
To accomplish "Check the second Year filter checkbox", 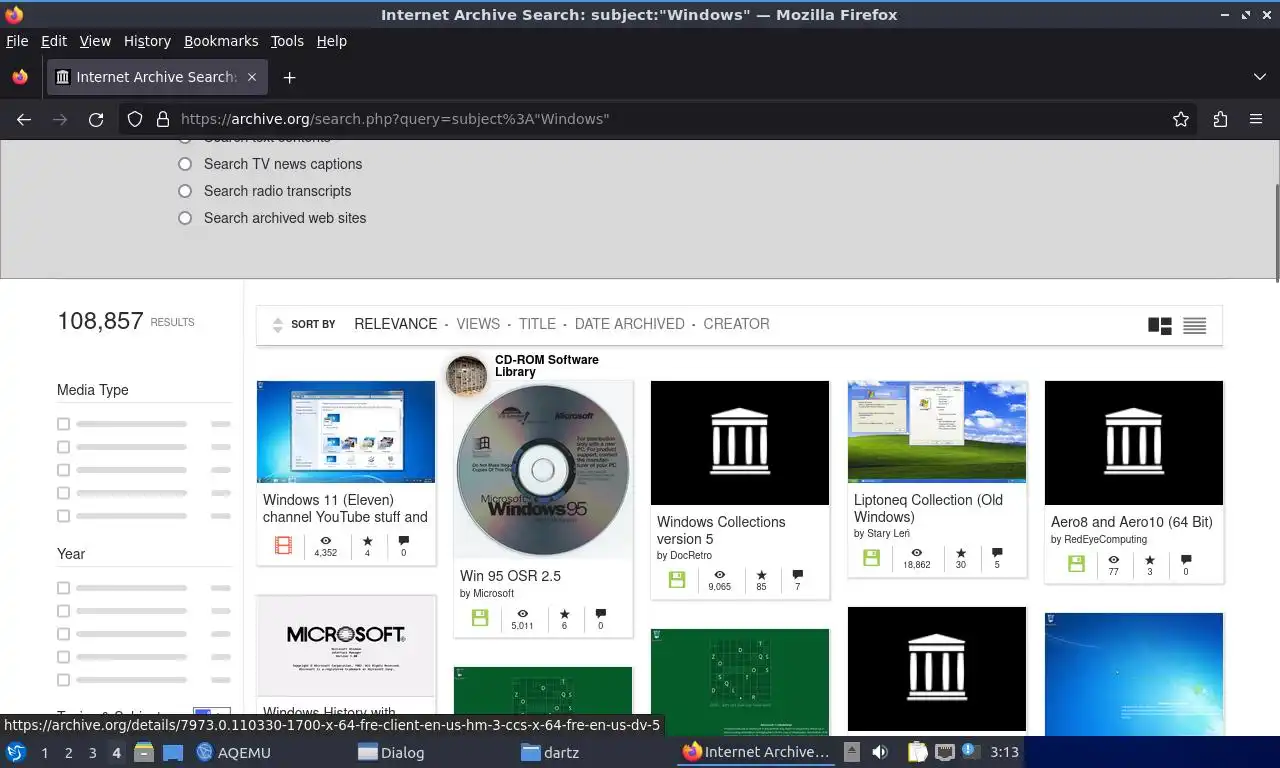I will [64, 611].
